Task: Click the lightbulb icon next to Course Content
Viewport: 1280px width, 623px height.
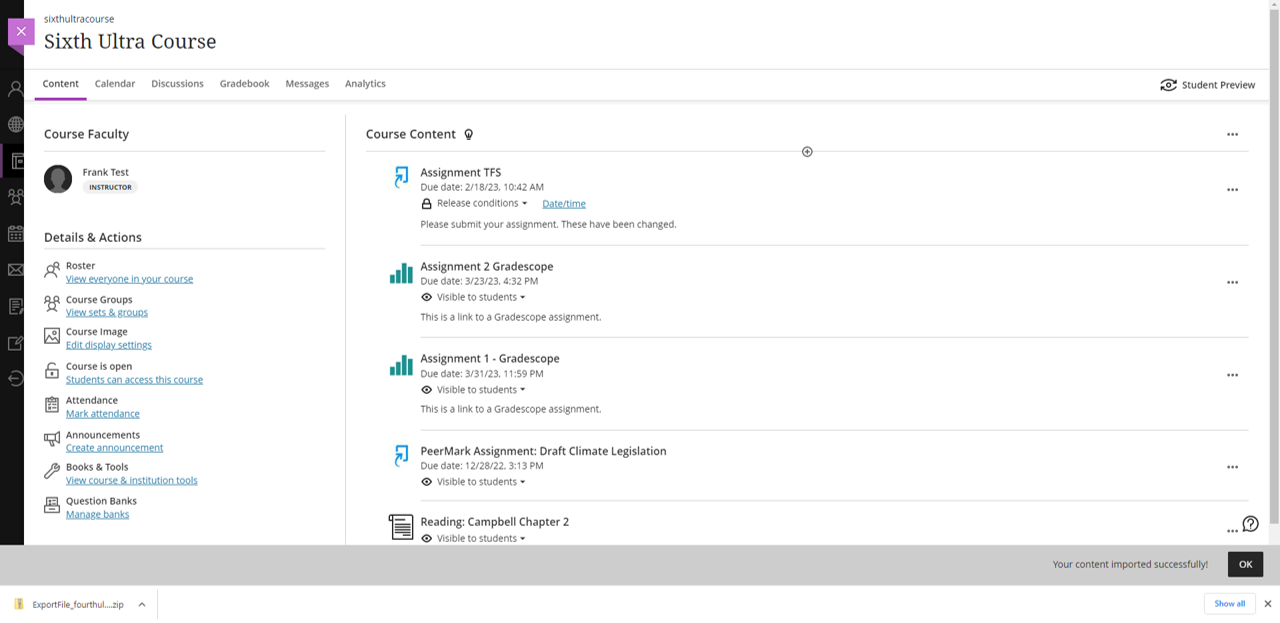Action: [x=468, y=134]
